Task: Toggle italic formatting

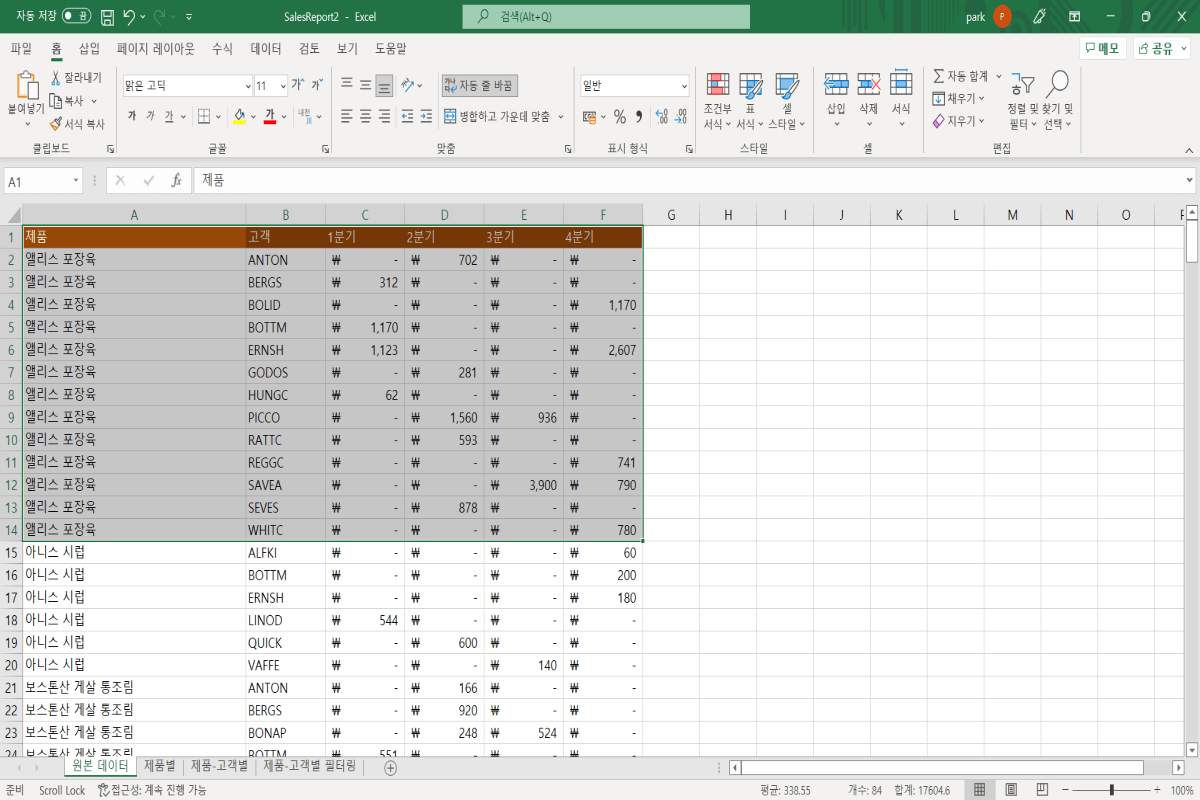Action: tap(150, 117)
